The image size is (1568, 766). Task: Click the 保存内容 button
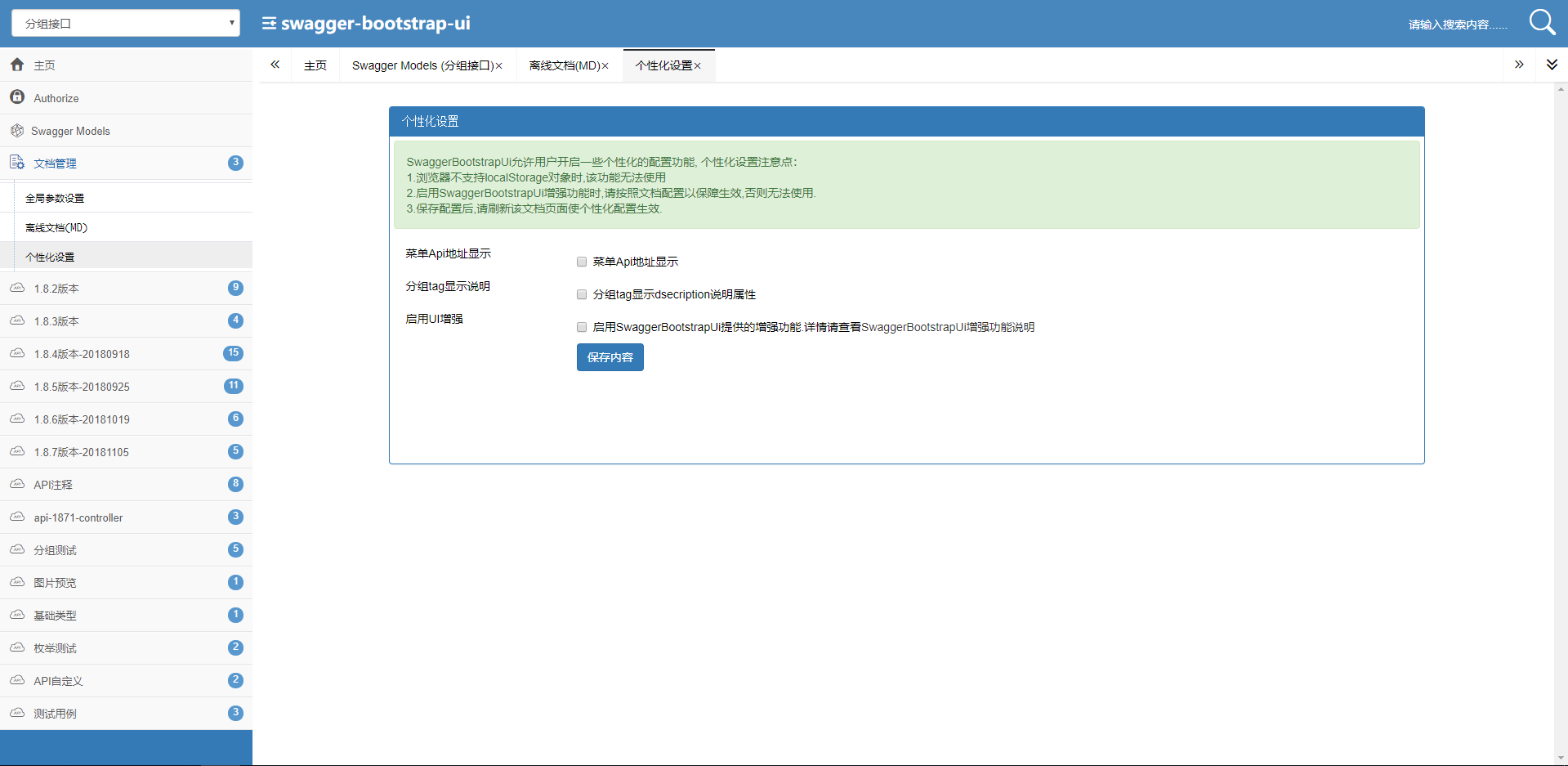tap(610, 357)
